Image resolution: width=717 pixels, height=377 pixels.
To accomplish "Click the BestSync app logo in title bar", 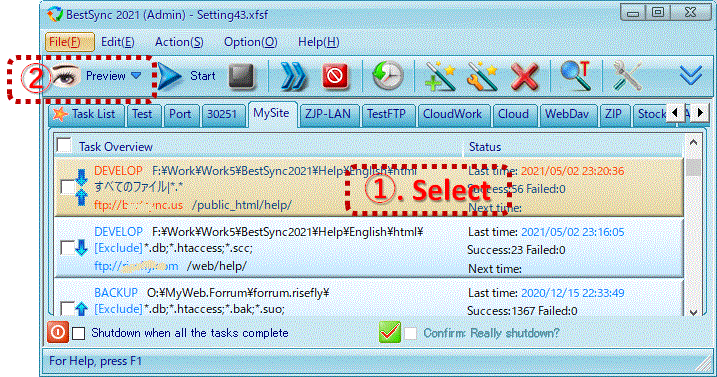I will 55,14.
